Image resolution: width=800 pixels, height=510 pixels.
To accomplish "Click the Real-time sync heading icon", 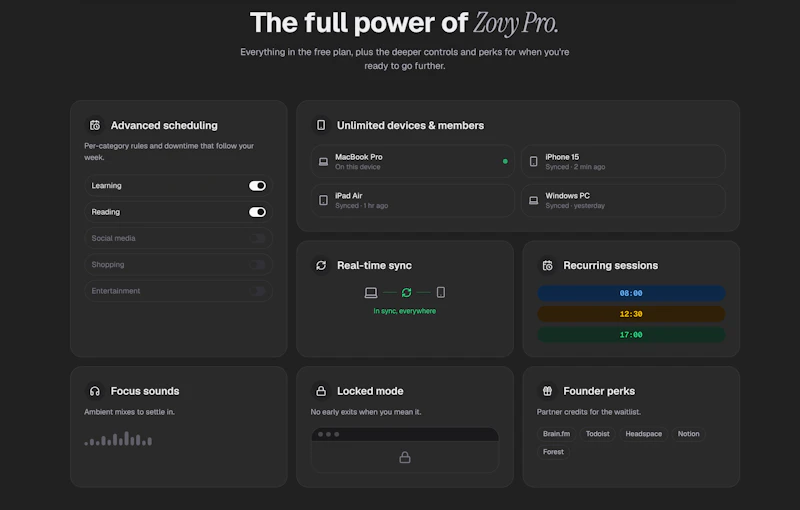I will pos(321,266).
